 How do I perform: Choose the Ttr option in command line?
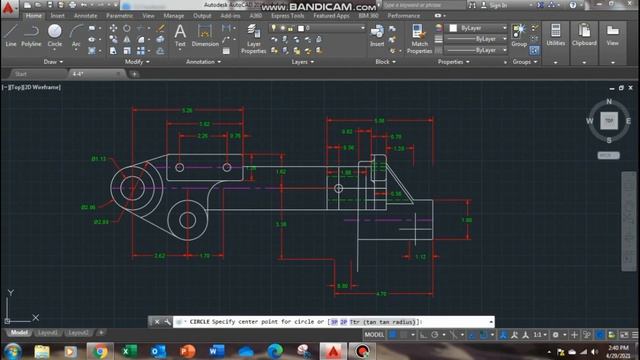[382, 322]
